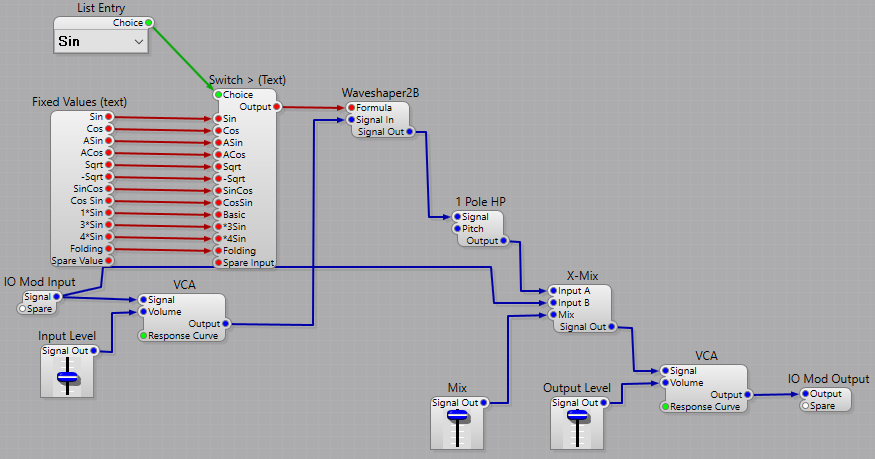Viewport: 875px width, 459px height.
Task: Click the Formula input pin on Waveshaper2B
Action: pyautogui.click(x=352, y=108)
